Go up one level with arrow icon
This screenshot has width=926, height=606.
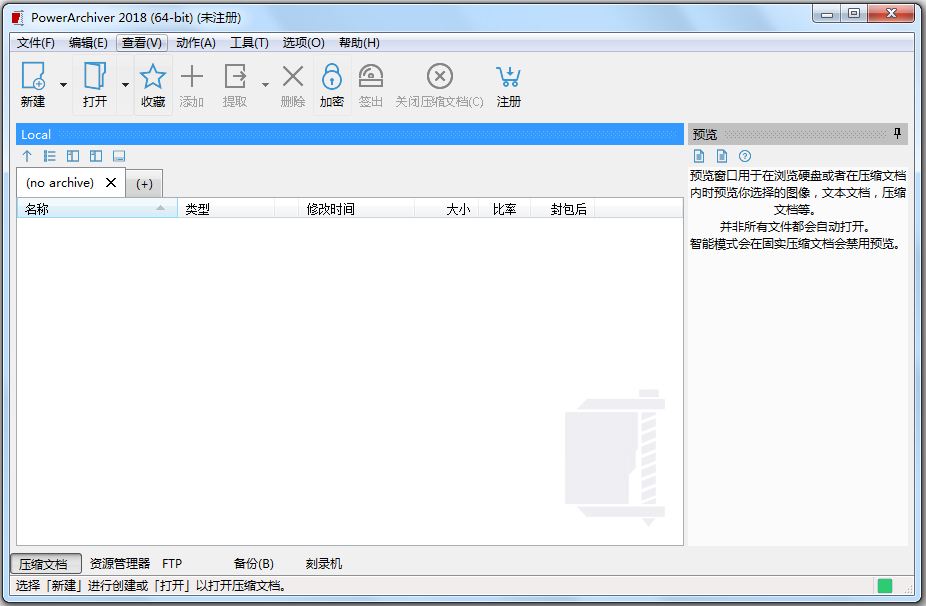[x=27, y=156]
